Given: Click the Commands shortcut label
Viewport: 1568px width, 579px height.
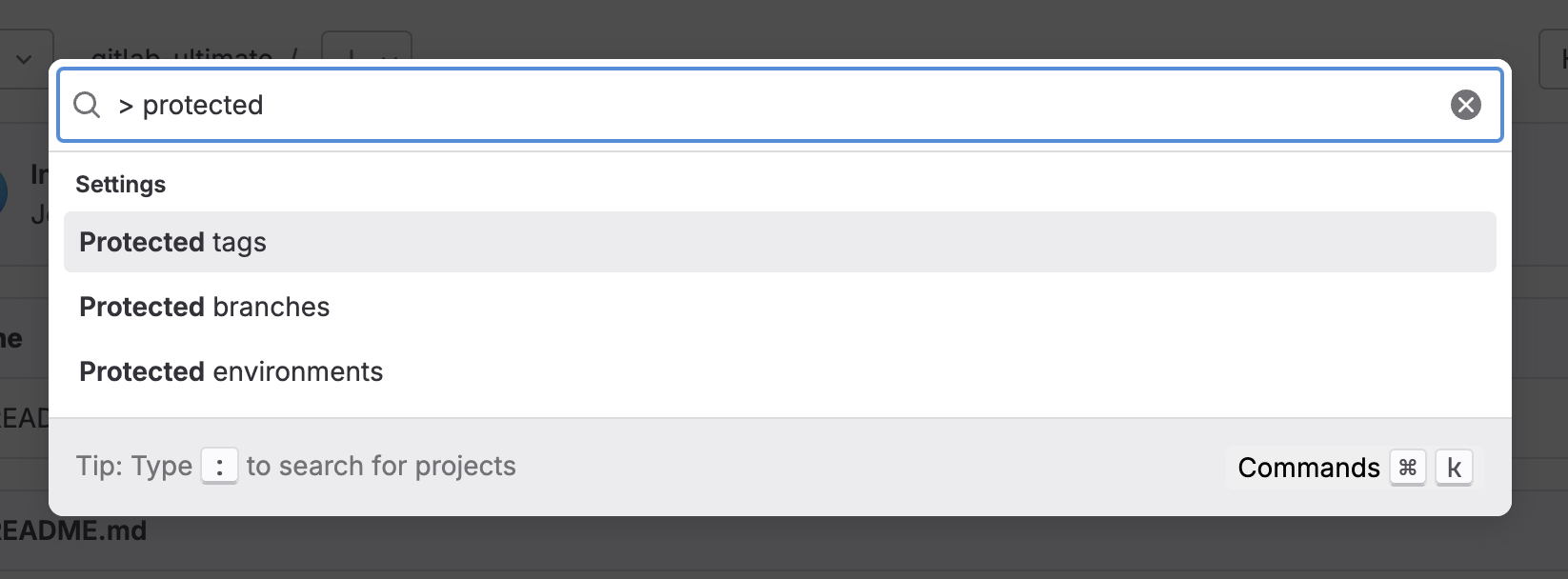Looking at the screenshot, I should (x=1308, y=468).
